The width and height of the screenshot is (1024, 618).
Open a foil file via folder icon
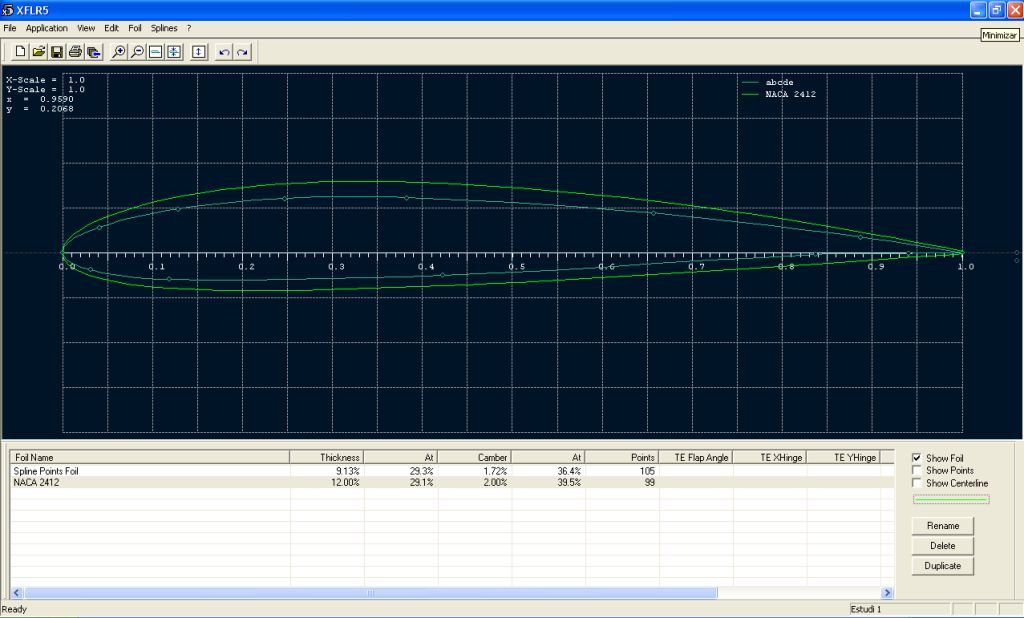38,52
